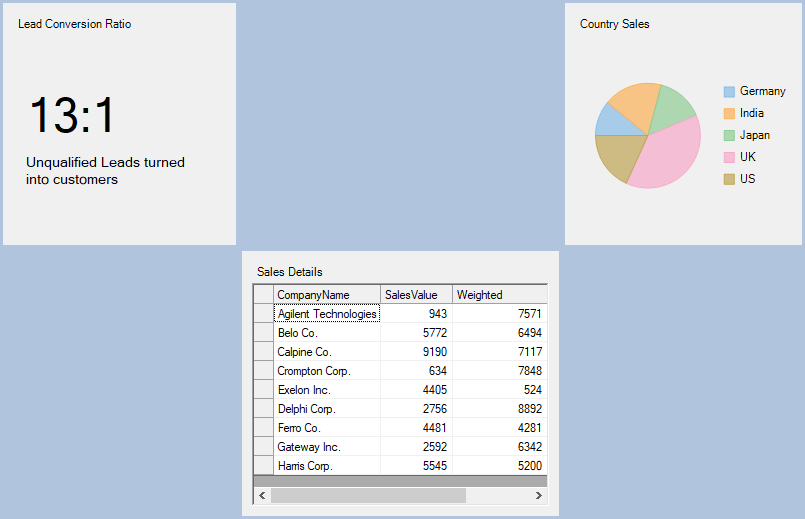Click the UK legend color swatch
Screen dimensions: 805x519
(x=729, y=158)
